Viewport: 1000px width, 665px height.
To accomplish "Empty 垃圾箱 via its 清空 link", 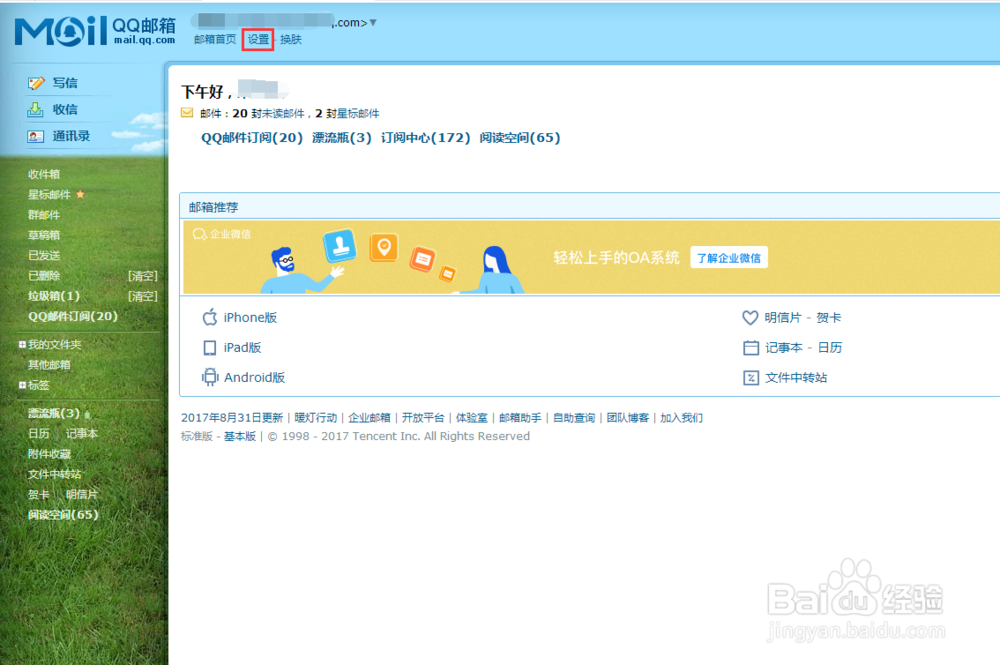I will (x=143, y=295).
